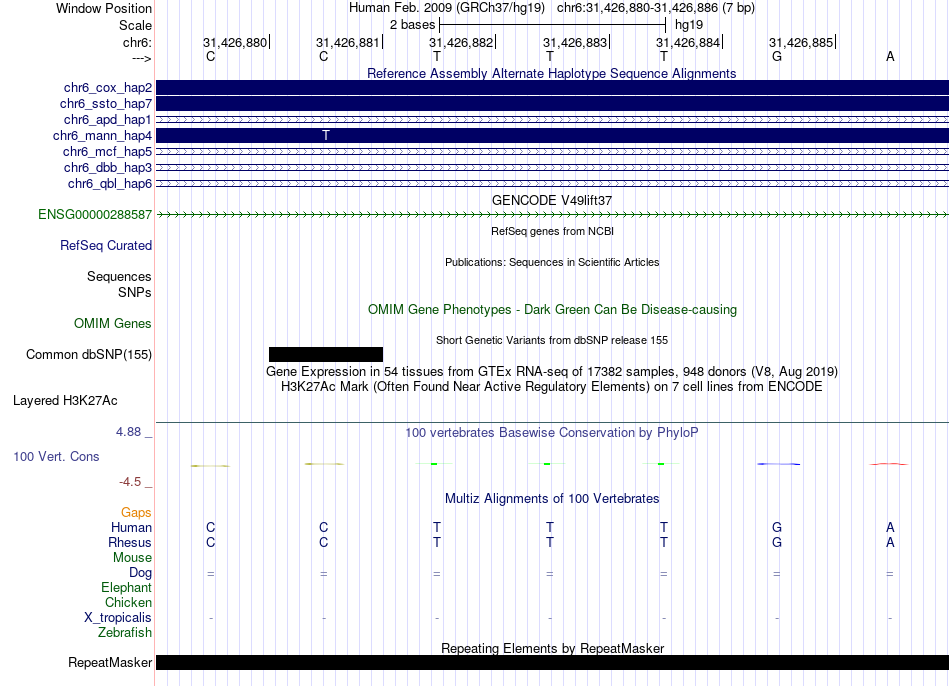Viewport: 950px width, 686px height.
Task: Click the Gaps label in Multiz track
Action: point(136,513)
